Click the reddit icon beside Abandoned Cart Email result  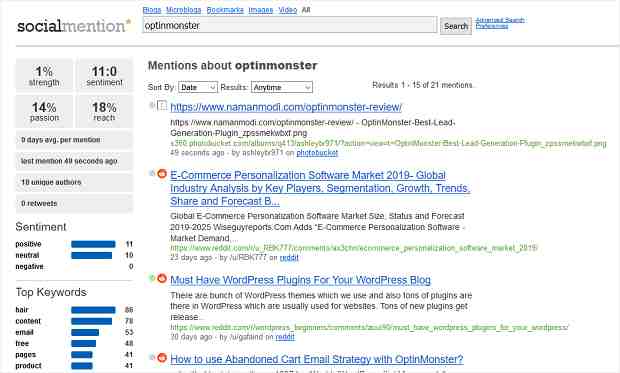pos(162,358)
